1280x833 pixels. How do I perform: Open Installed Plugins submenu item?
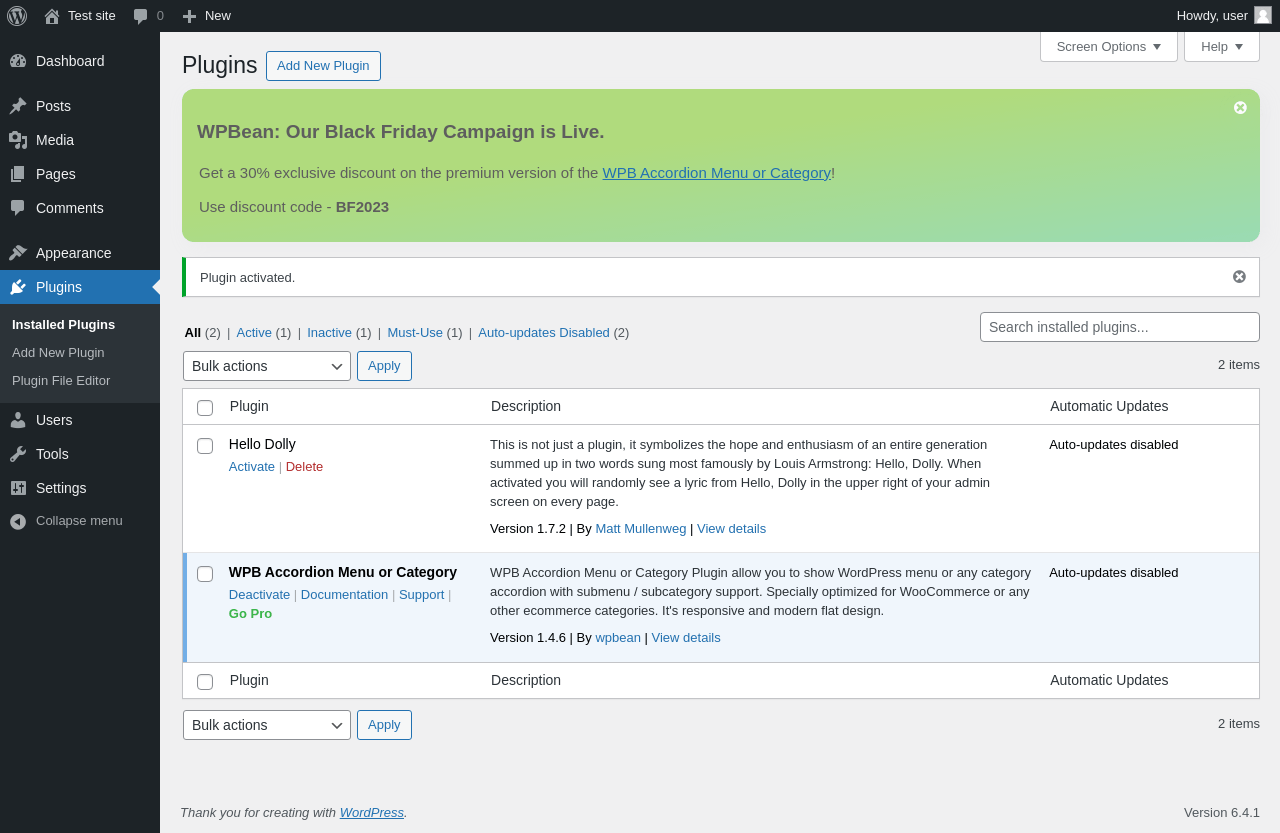tap(63, 325)
